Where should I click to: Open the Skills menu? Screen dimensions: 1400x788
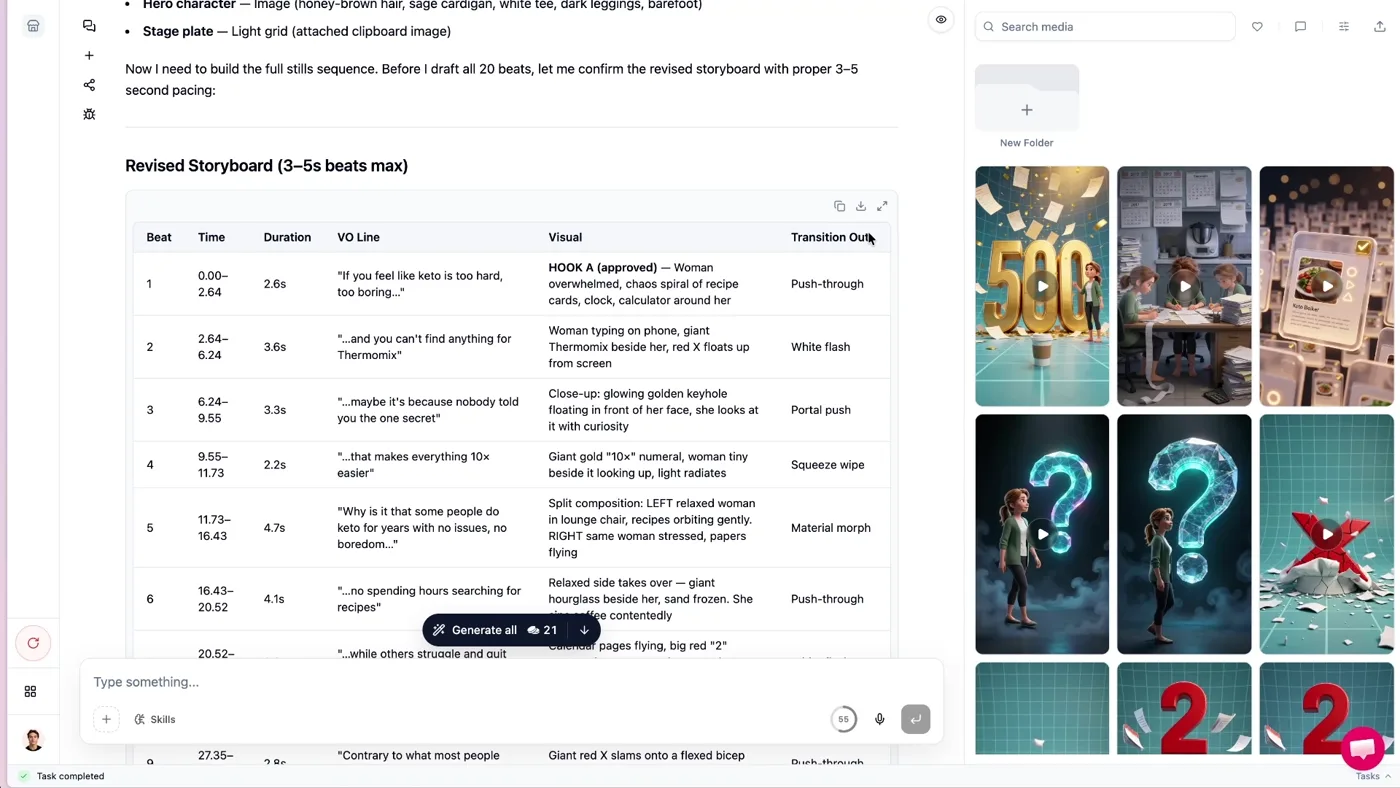coord(155,719)
